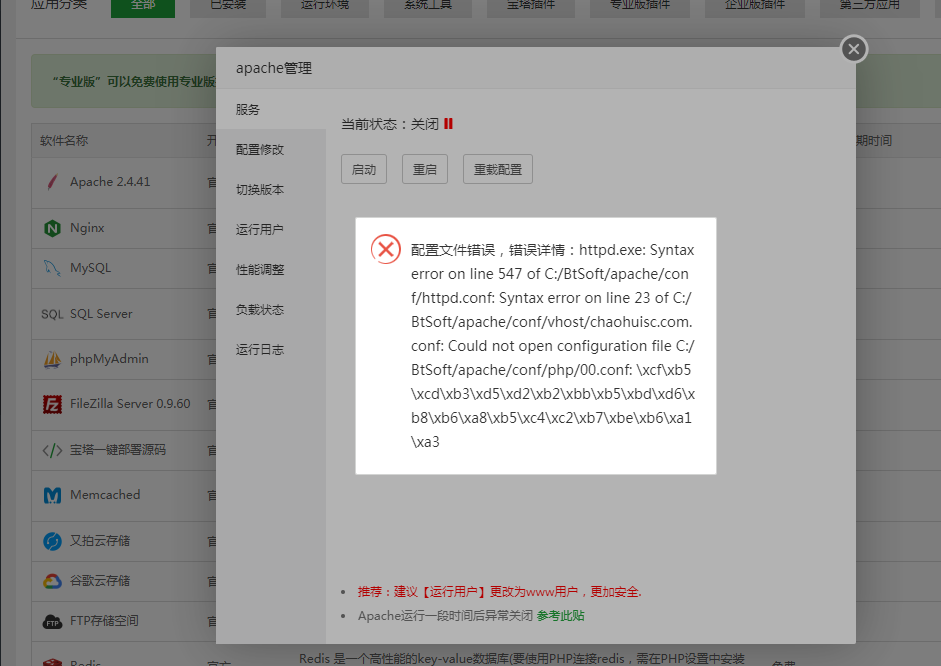The height and width of the screenshot is (666, 941).
Task: Select 宝塔一键部署源码 row
Action: tap(118, 450)
